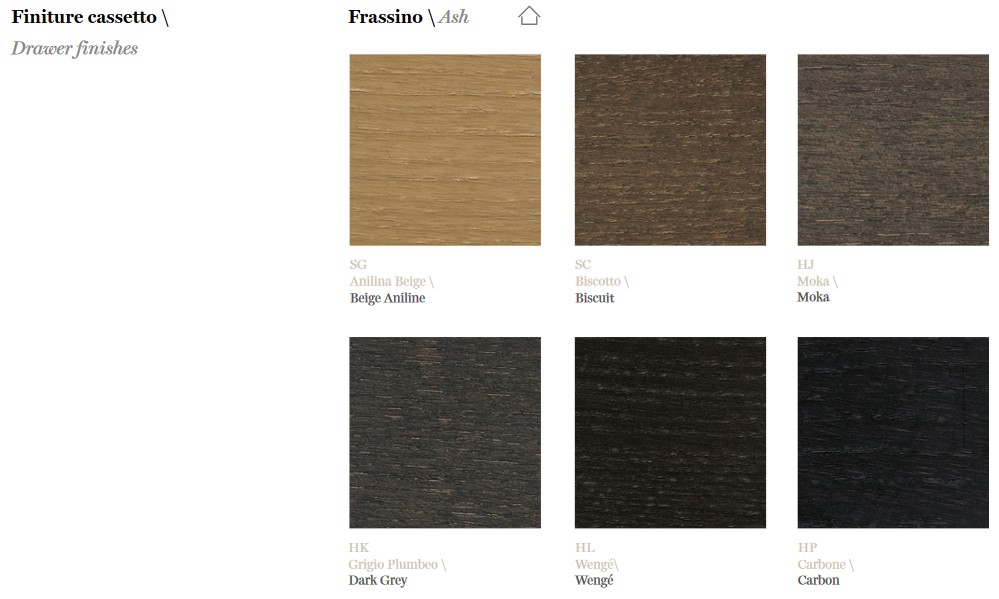Click the Dark Grey English name
This screenshot has height=599, width=999.
[x=378, y=581]
